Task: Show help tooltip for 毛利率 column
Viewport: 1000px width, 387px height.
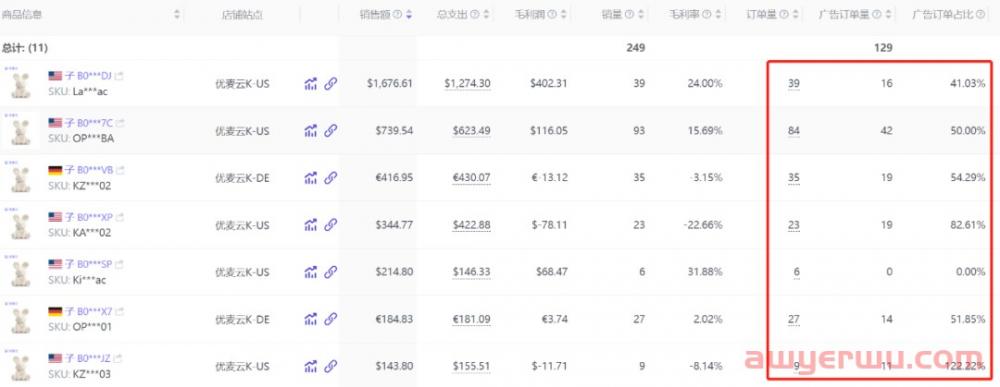Action: click(707, 15)
